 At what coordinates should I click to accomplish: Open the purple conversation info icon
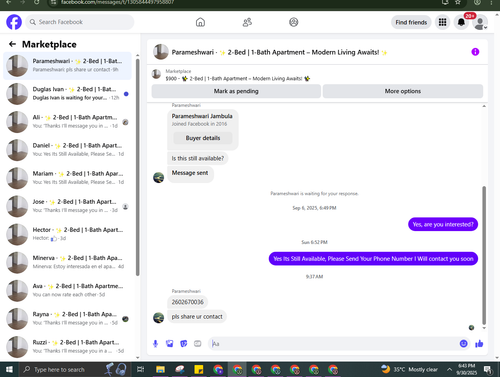475,52
